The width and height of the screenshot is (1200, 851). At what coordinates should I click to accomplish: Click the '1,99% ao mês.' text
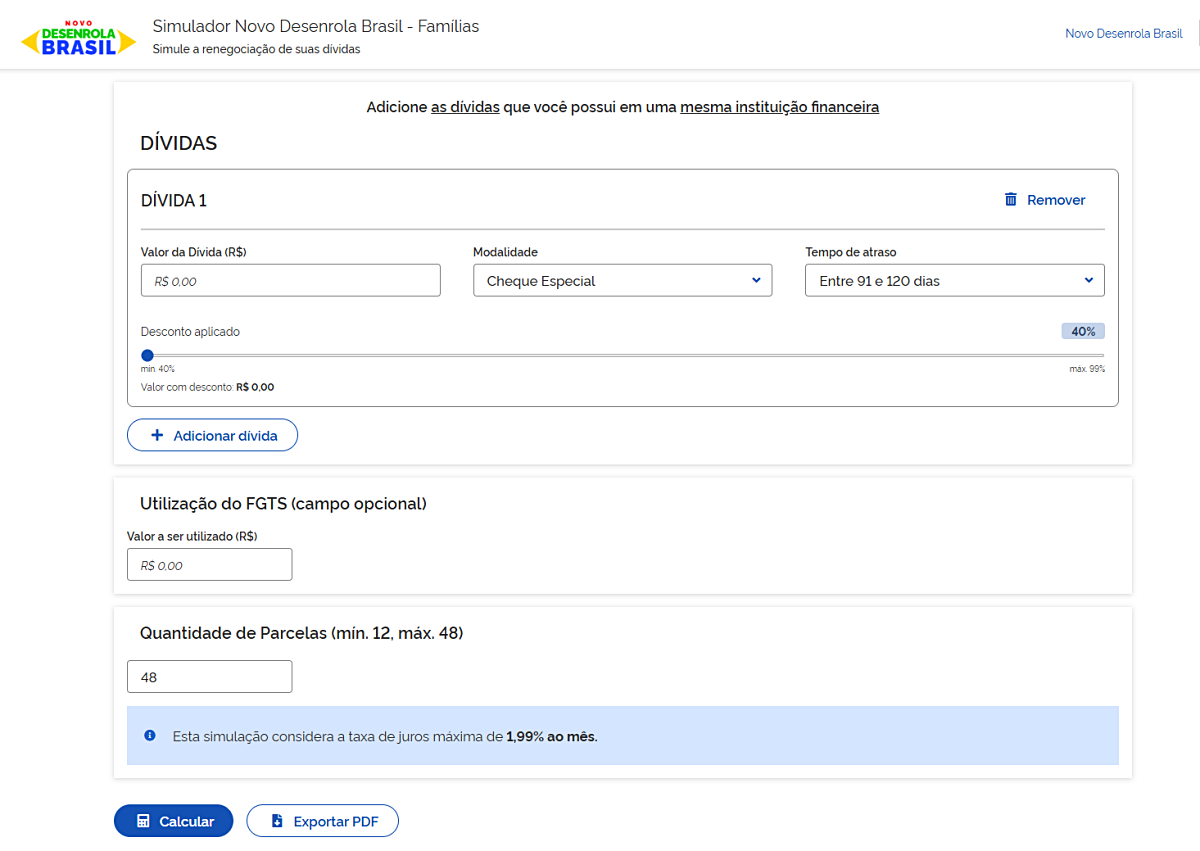pyautogui.click(x=552, y=737)
